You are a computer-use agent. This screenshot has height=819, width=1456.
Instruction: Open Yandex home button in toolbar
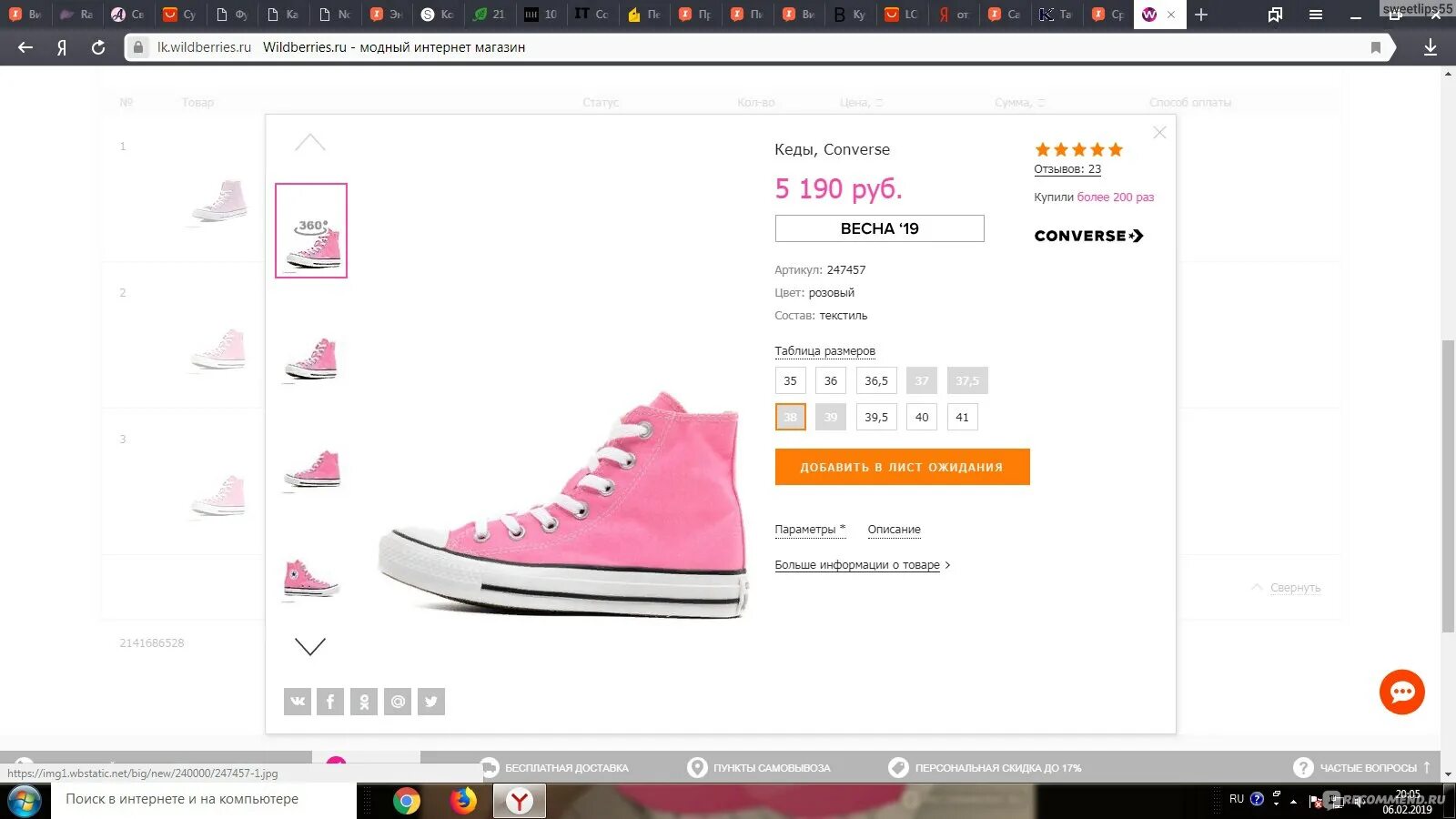click(x=62, y=47)
